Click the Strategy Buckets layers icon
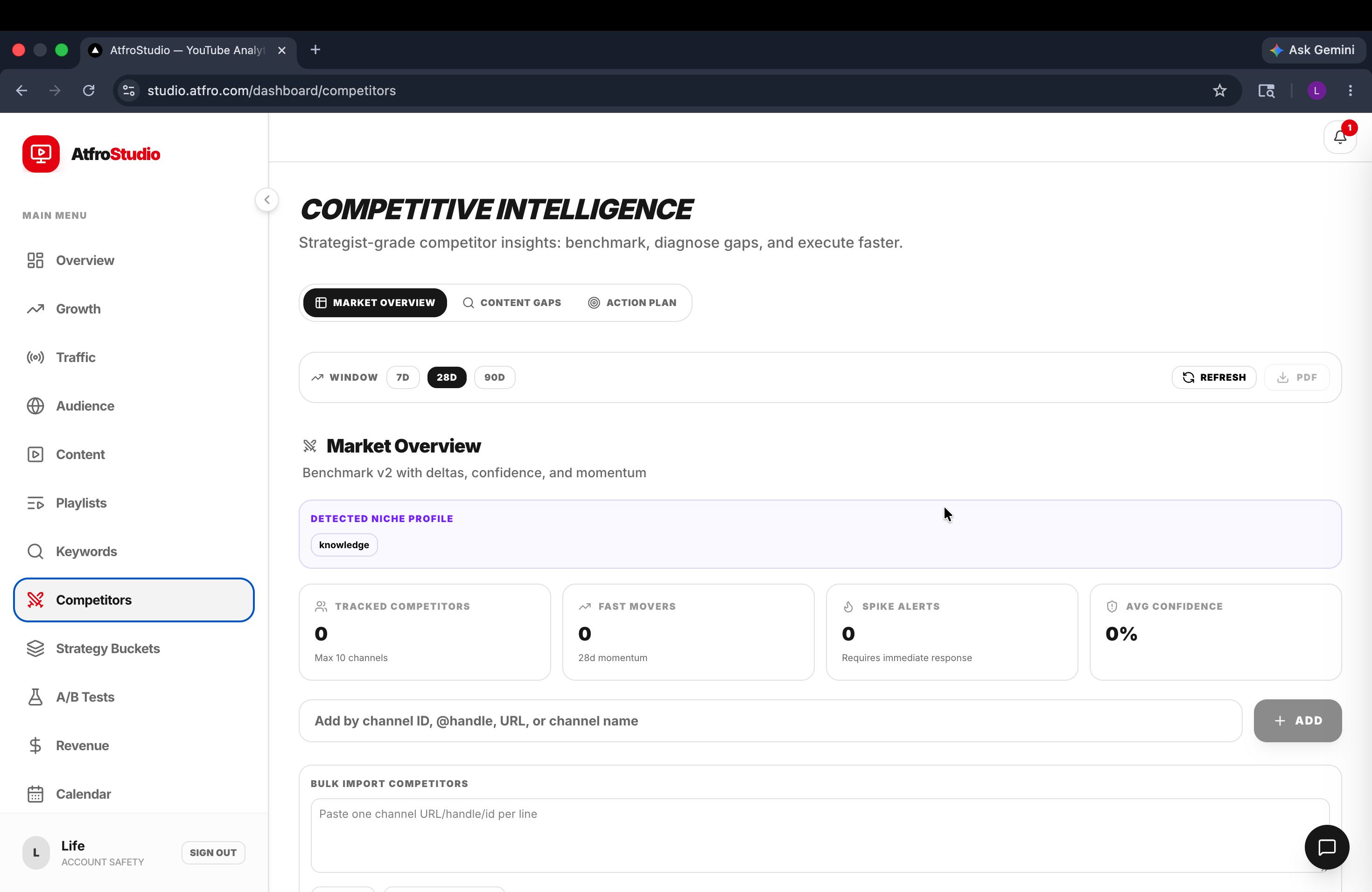1372x892 pixels. (x=35, y=648)
